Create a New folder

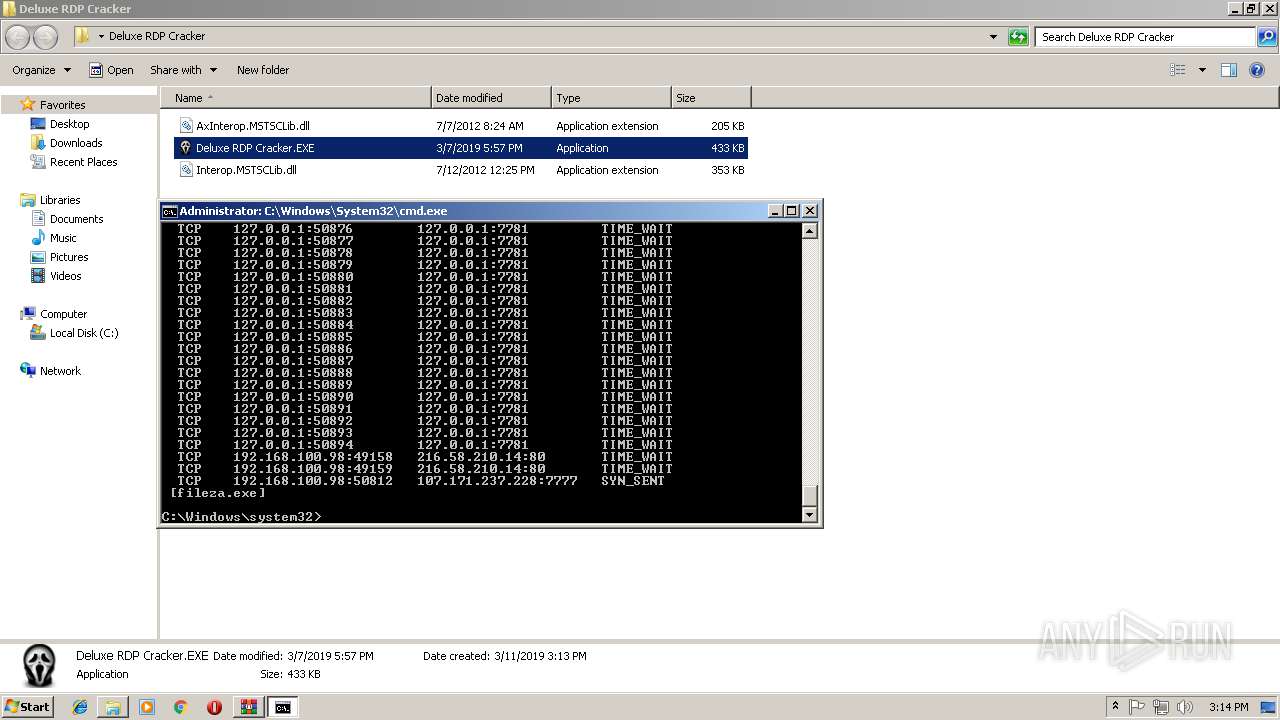coord(263,70)
